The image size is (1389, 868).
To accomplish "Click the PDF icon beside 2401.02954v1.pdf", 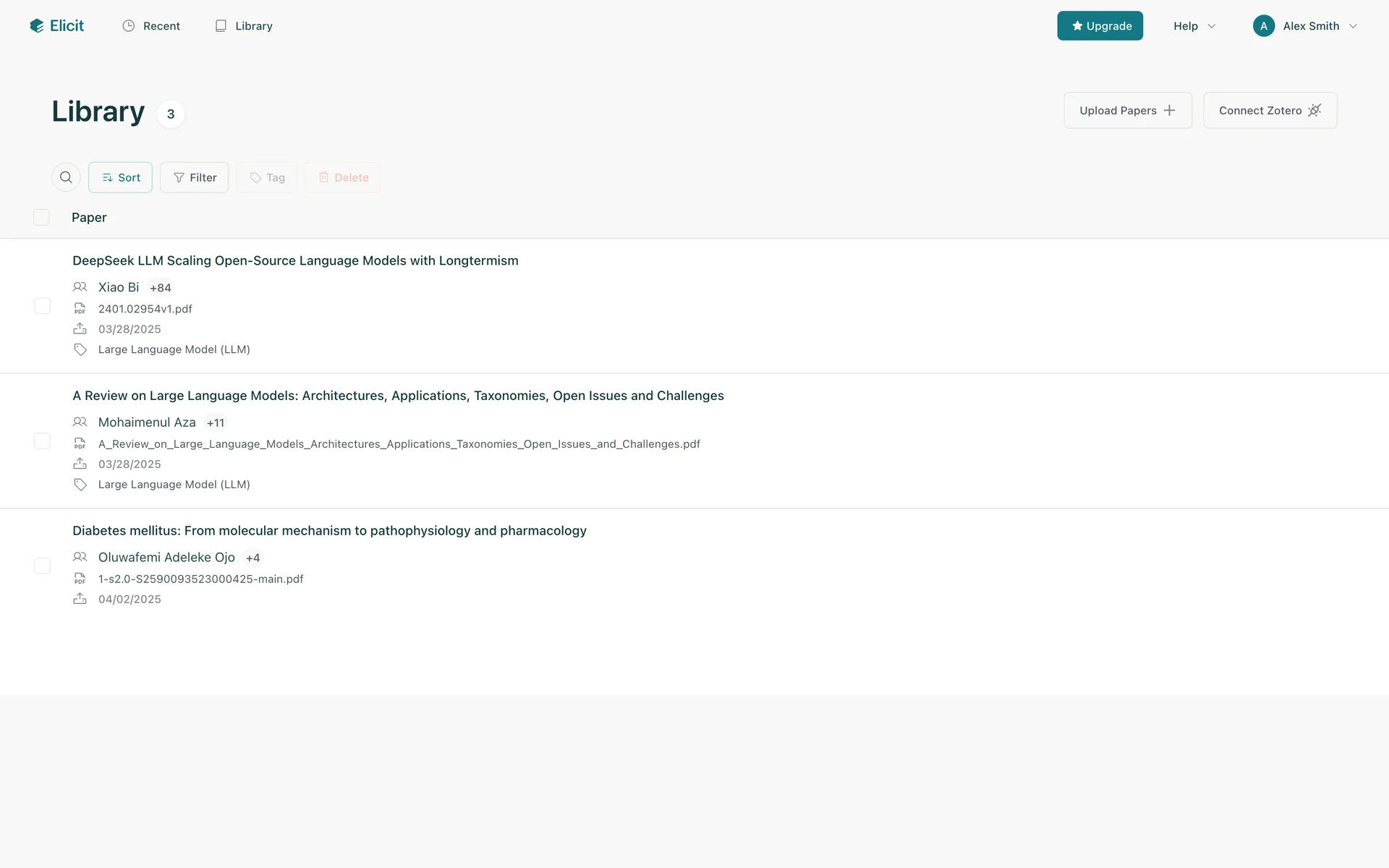I will coord(80,309).
